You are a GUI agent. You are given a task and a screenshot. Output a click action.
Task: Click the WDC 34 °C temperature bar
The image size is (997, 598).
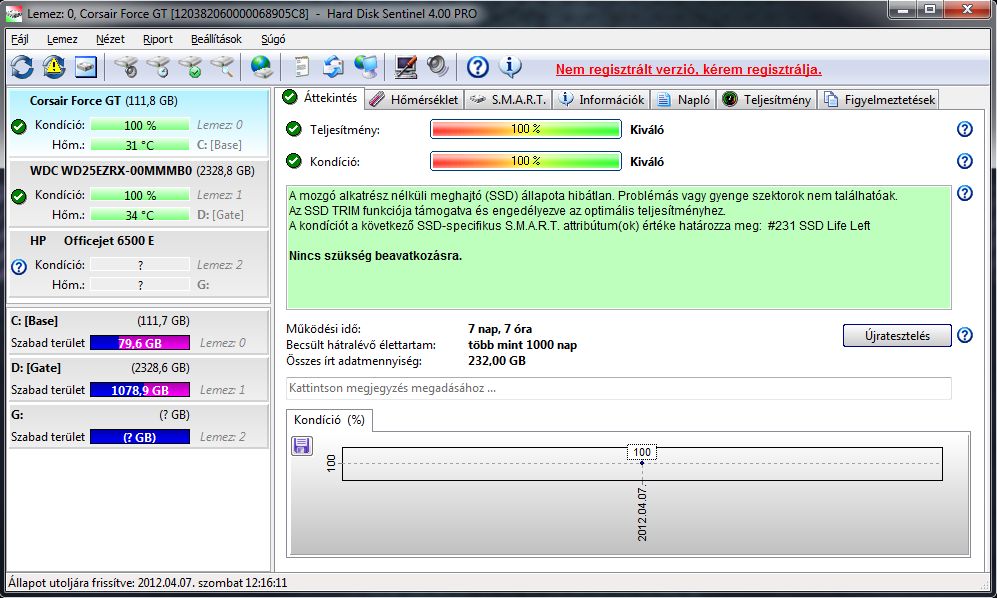pos(140,215)
